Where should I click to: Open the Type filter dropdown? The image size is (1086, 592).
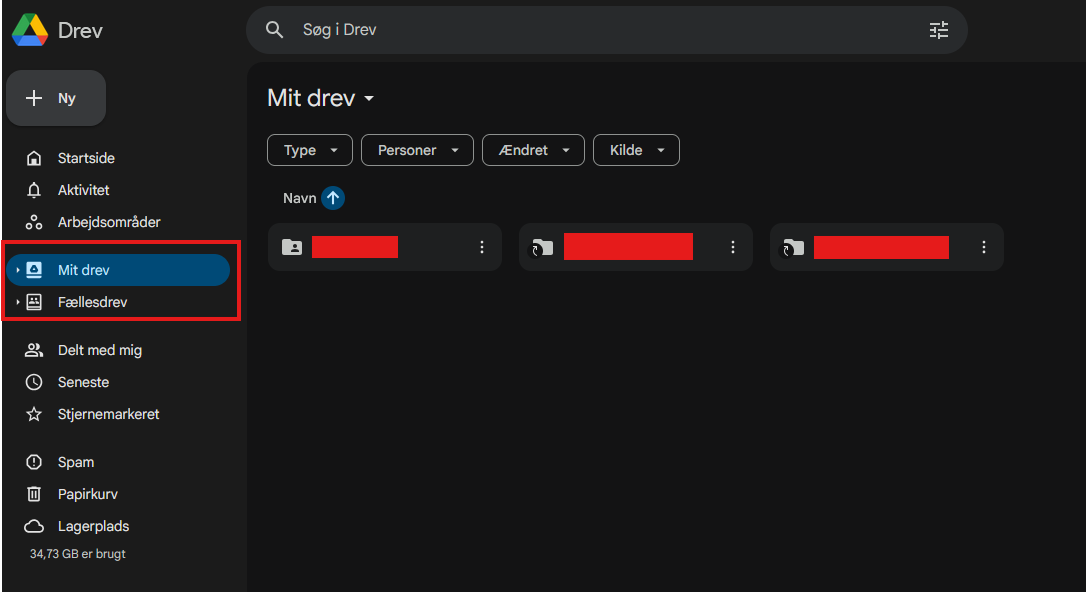point(309,150)
